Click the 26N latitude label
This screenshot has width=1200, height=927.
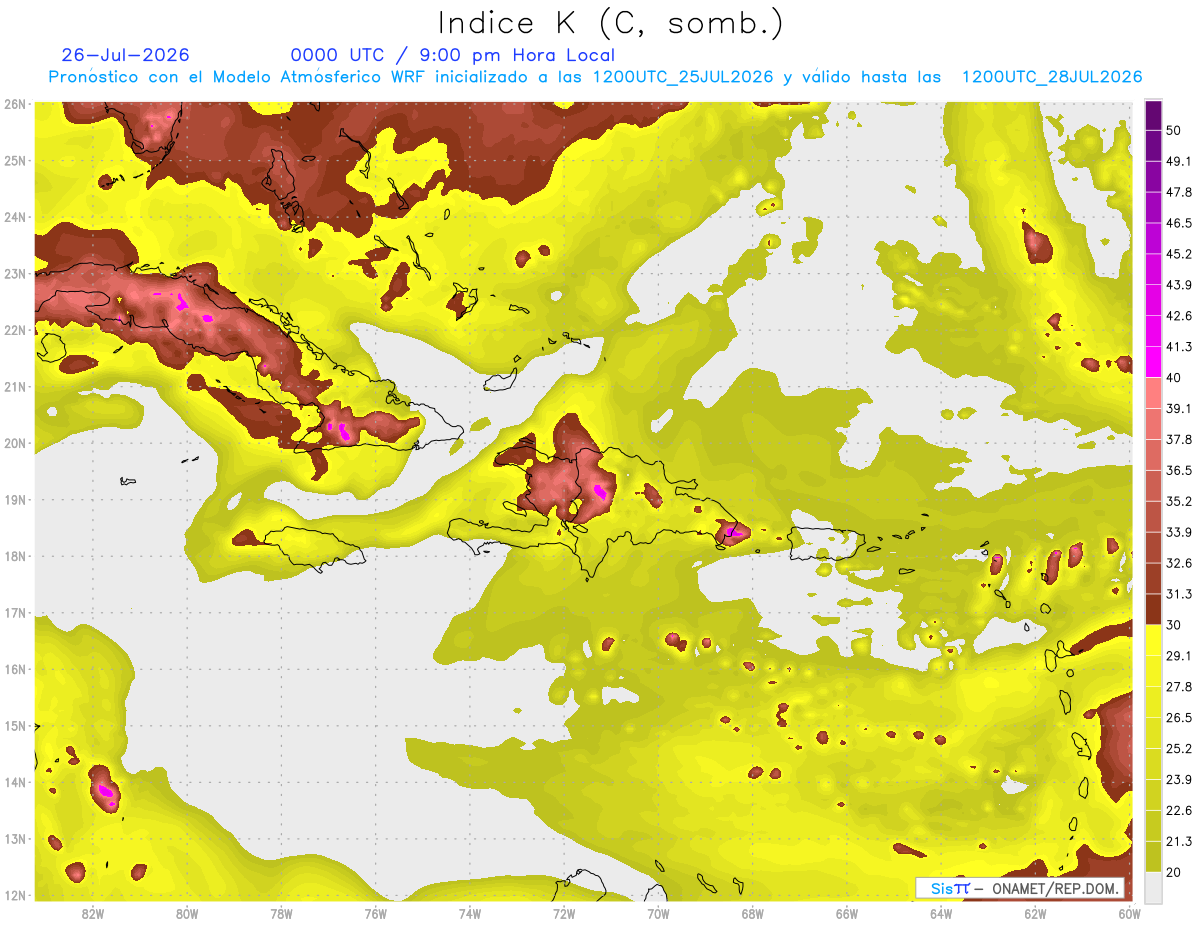click(x=15, y=103)
